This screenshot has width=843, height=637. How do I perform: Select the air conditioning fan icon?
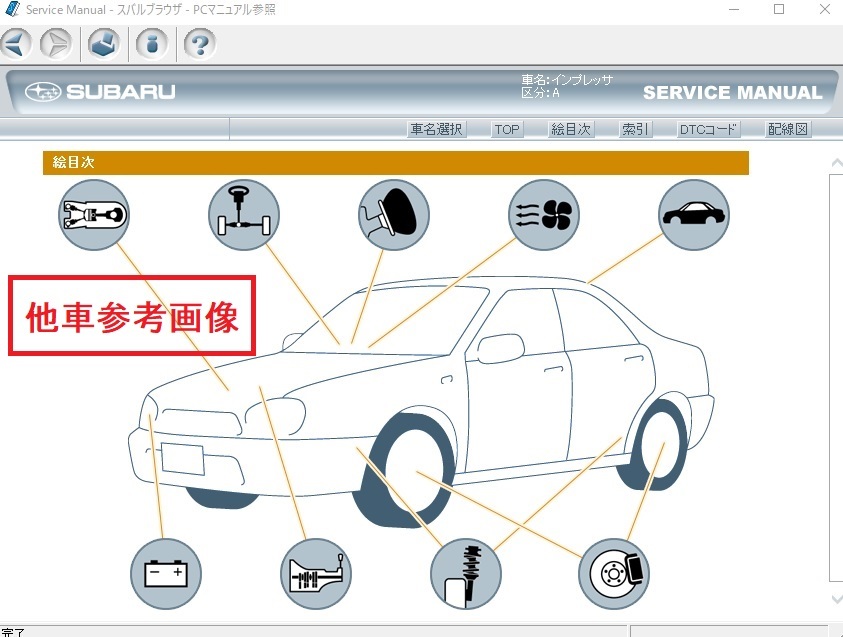(x=544, y=214)
